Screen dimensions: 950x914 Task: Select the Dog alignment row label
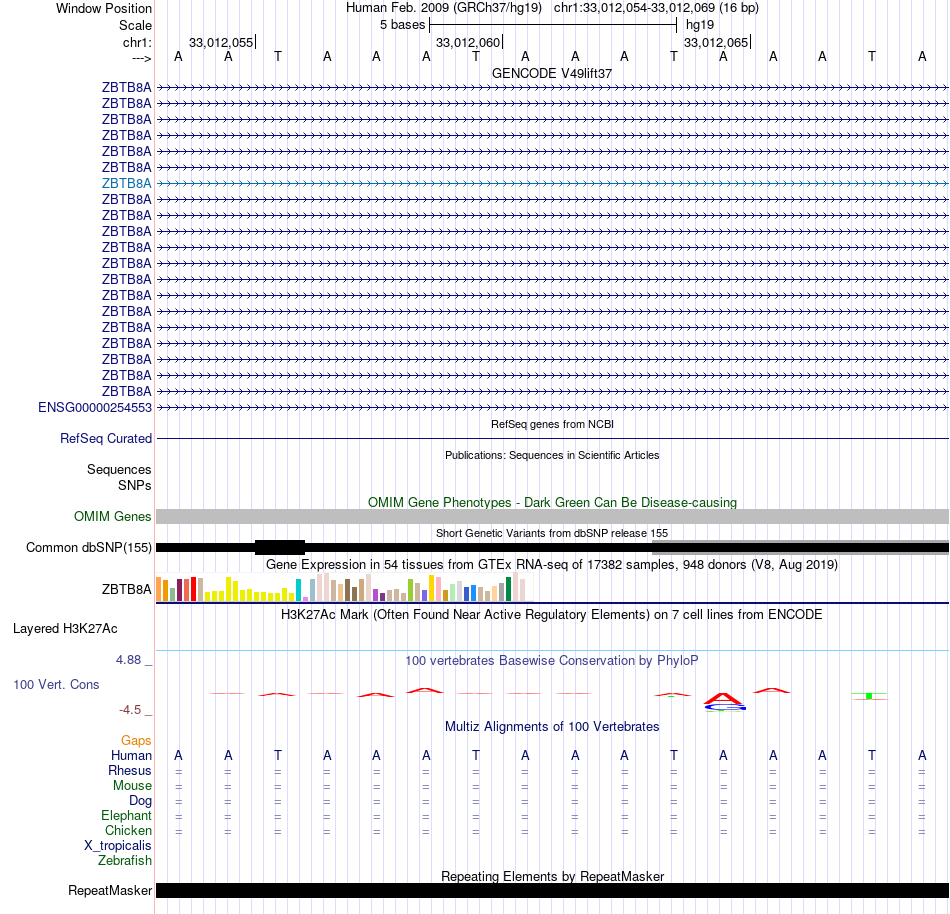[140, 800]
